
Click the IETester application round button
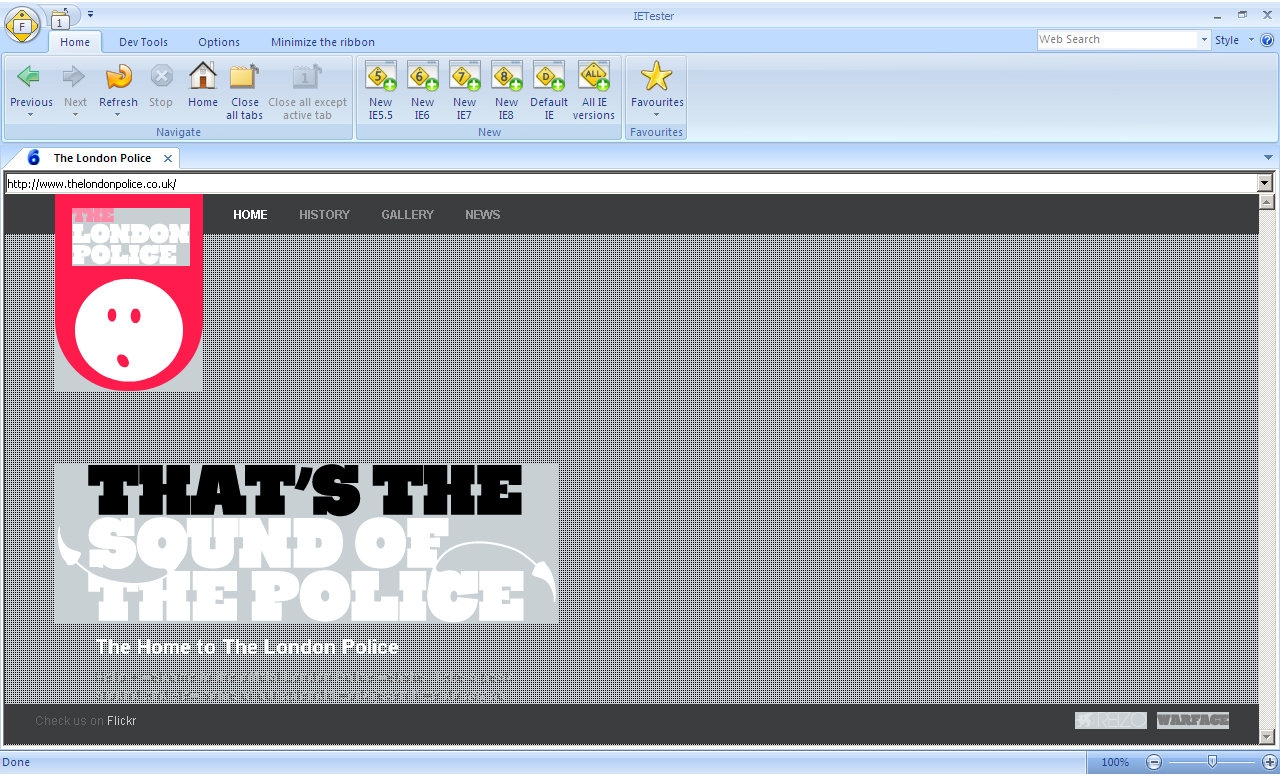click(x=23, y=24)
